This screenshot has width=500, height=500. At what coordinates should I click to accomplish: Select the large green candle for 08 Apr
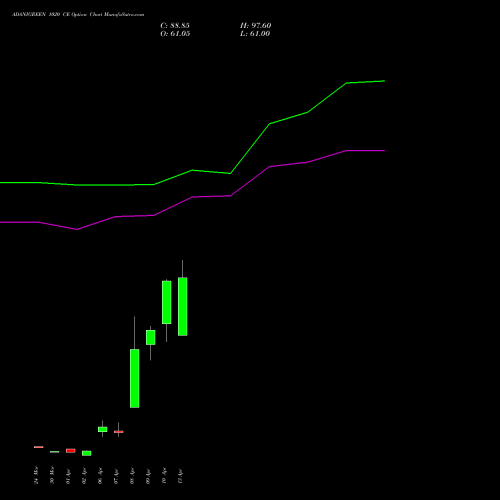(135, 378)
